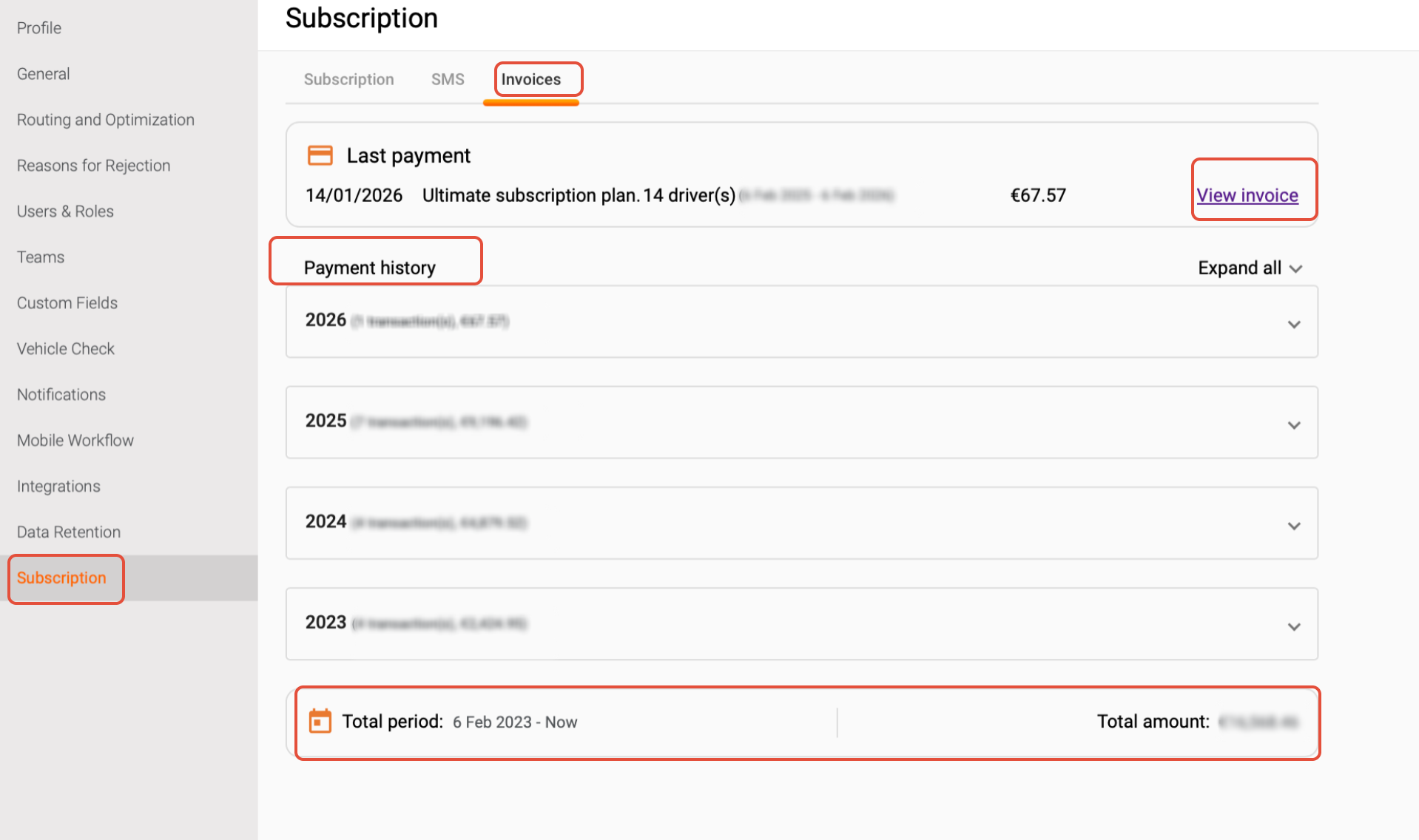This screenshot has height=840, width=1419.
Task: Switch to the SMS tab
Action: (448, 79)
